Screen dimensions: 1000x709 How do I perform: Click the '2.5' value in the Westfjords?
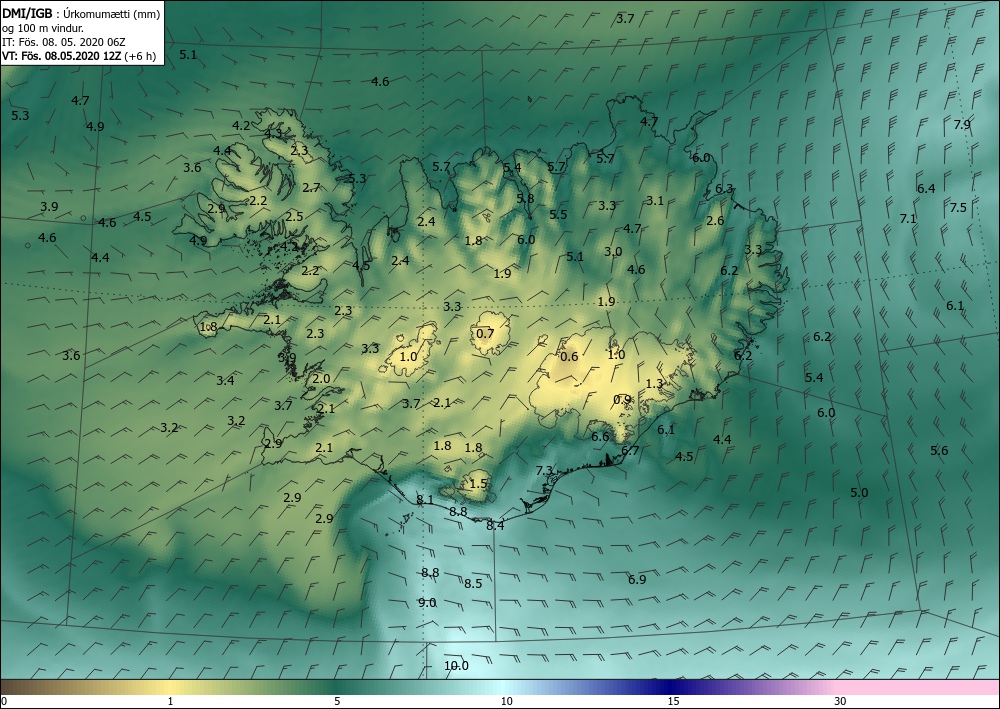pos(294,217)
